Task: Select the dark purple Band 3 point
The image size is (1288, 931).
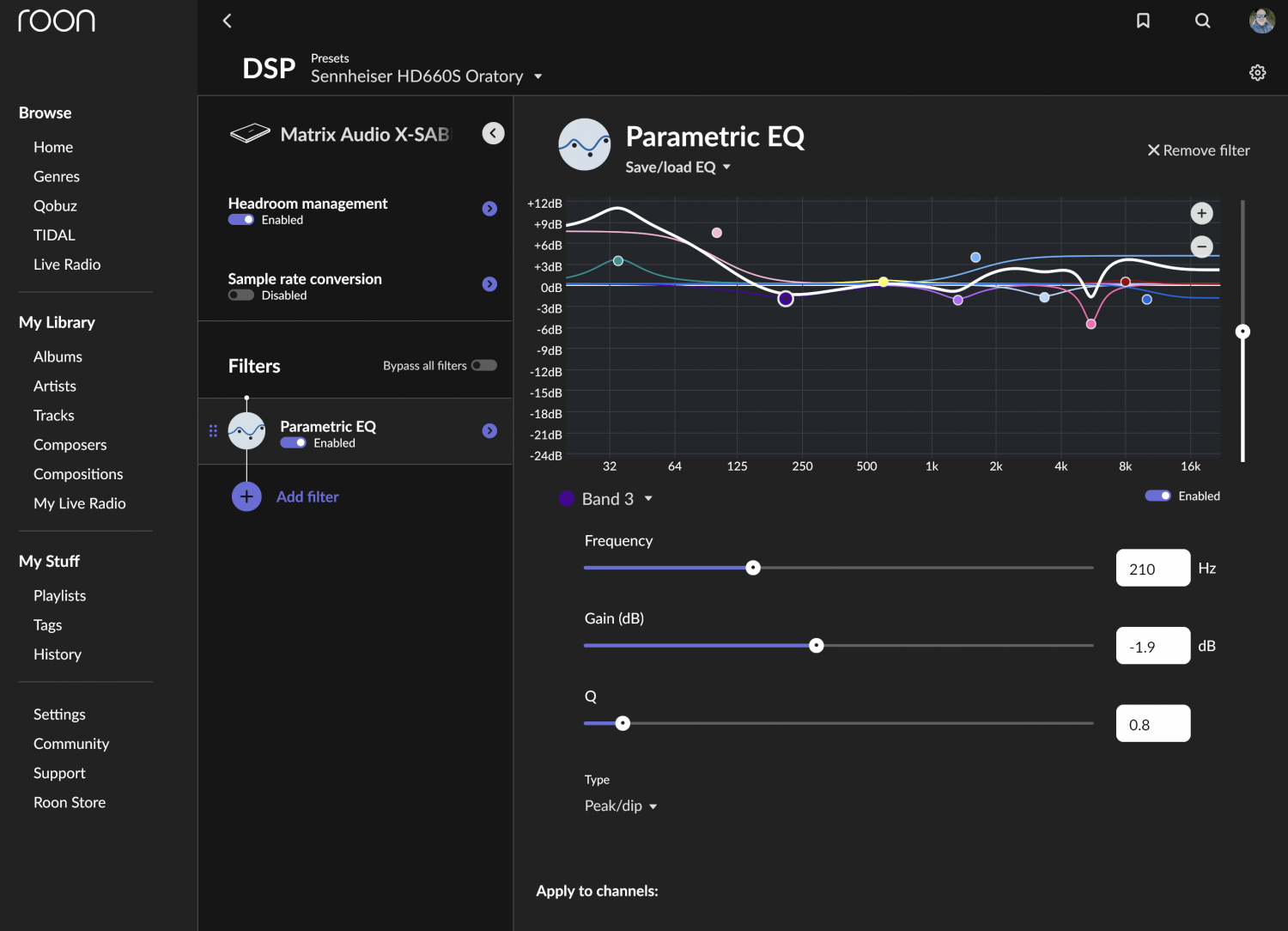Action: 785,299
